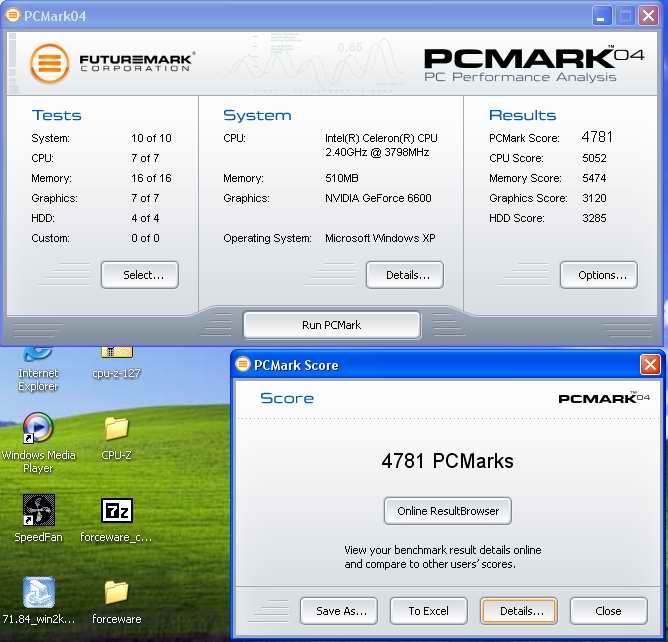Viewport: 668px width, 642px height.
Task: Close the PCMark Score dialog via X
Action: pos(650,365)
